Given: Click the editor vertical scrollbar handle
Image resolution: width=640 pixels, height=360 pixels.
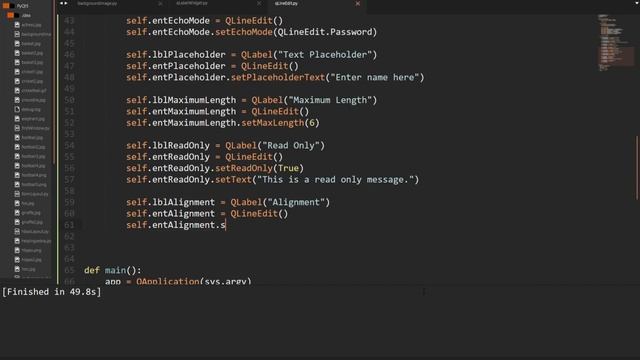Looking at the screenshot, I should 637,168.
